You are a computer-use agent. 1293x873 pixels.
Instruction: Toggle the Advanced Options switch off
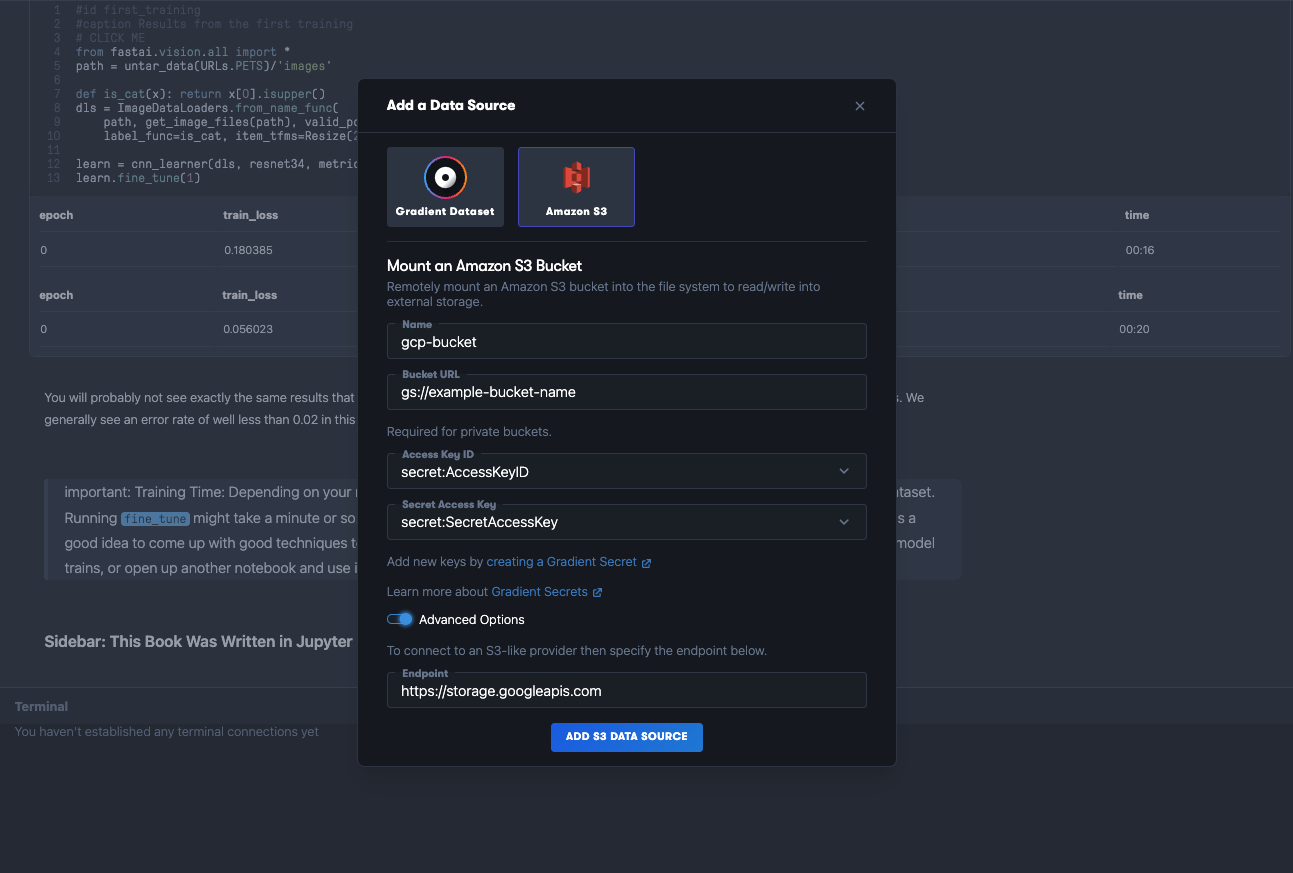400,619
